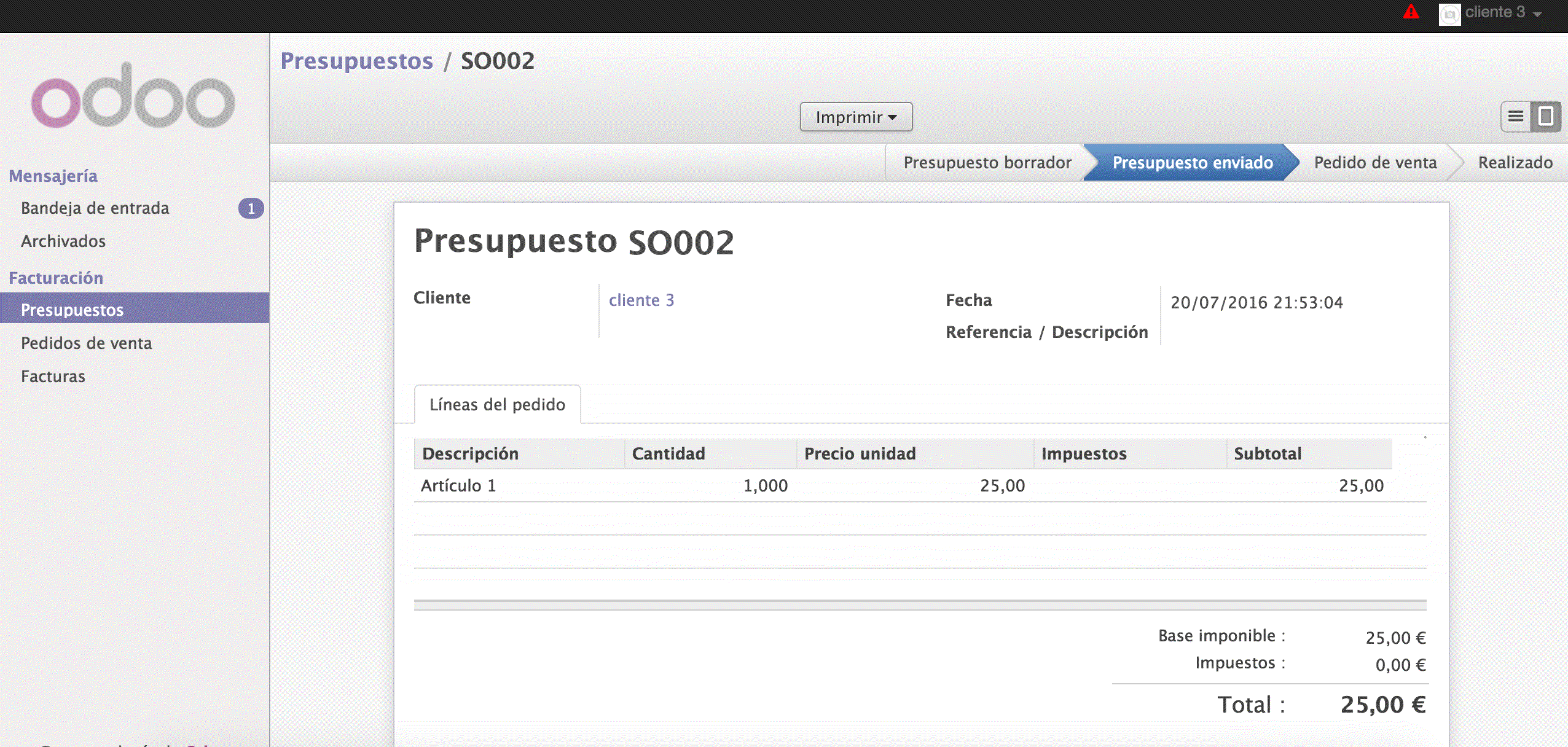Viewport: 1568px width, 747px height.
Task: Go to Pedidos de venta
Action: (x=86, y=343)
